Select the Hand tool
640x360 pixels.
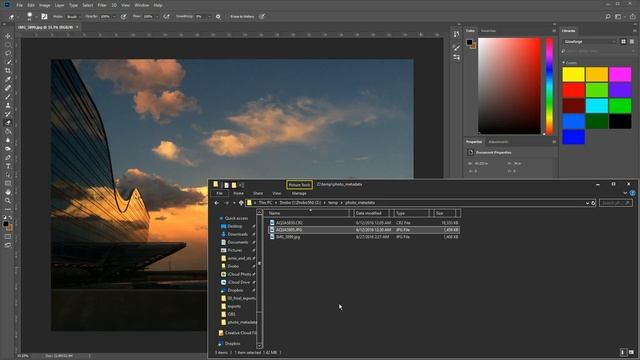click(x=8, y=192)
